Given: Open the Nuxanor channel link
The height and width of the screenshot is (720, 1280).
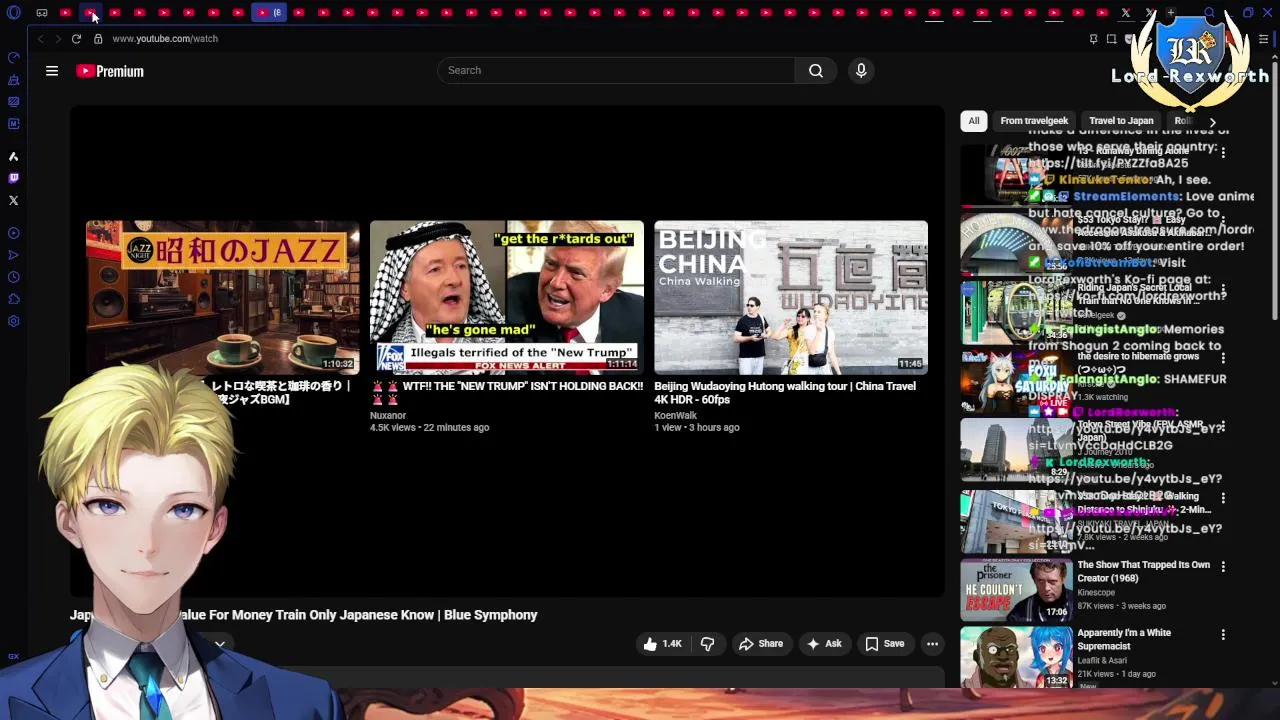Looking at the screenshot, I should coord(388,415).
